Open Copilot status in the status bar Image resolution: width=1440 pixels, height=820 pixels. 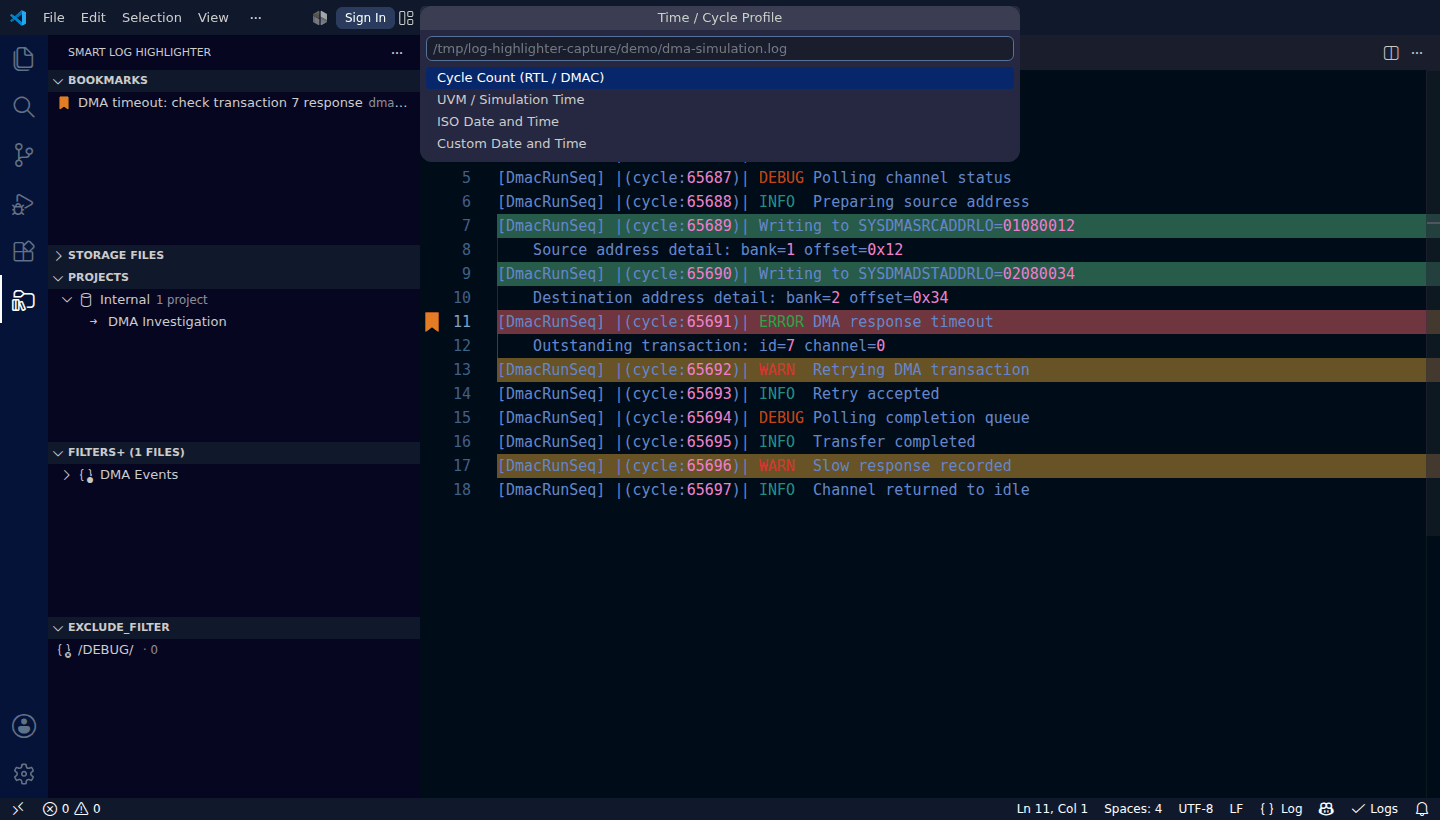[1326, 809]
